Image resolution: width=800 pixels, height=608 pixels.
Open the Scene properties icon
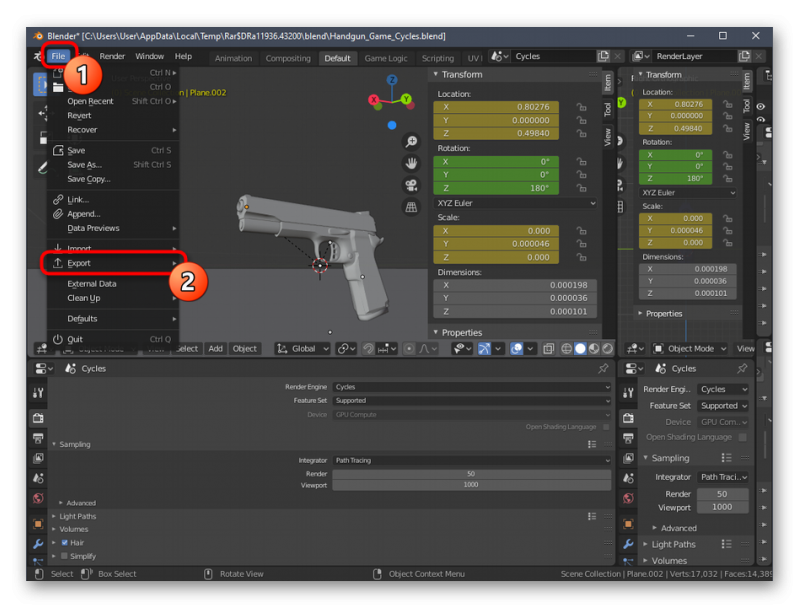point(38,478)
